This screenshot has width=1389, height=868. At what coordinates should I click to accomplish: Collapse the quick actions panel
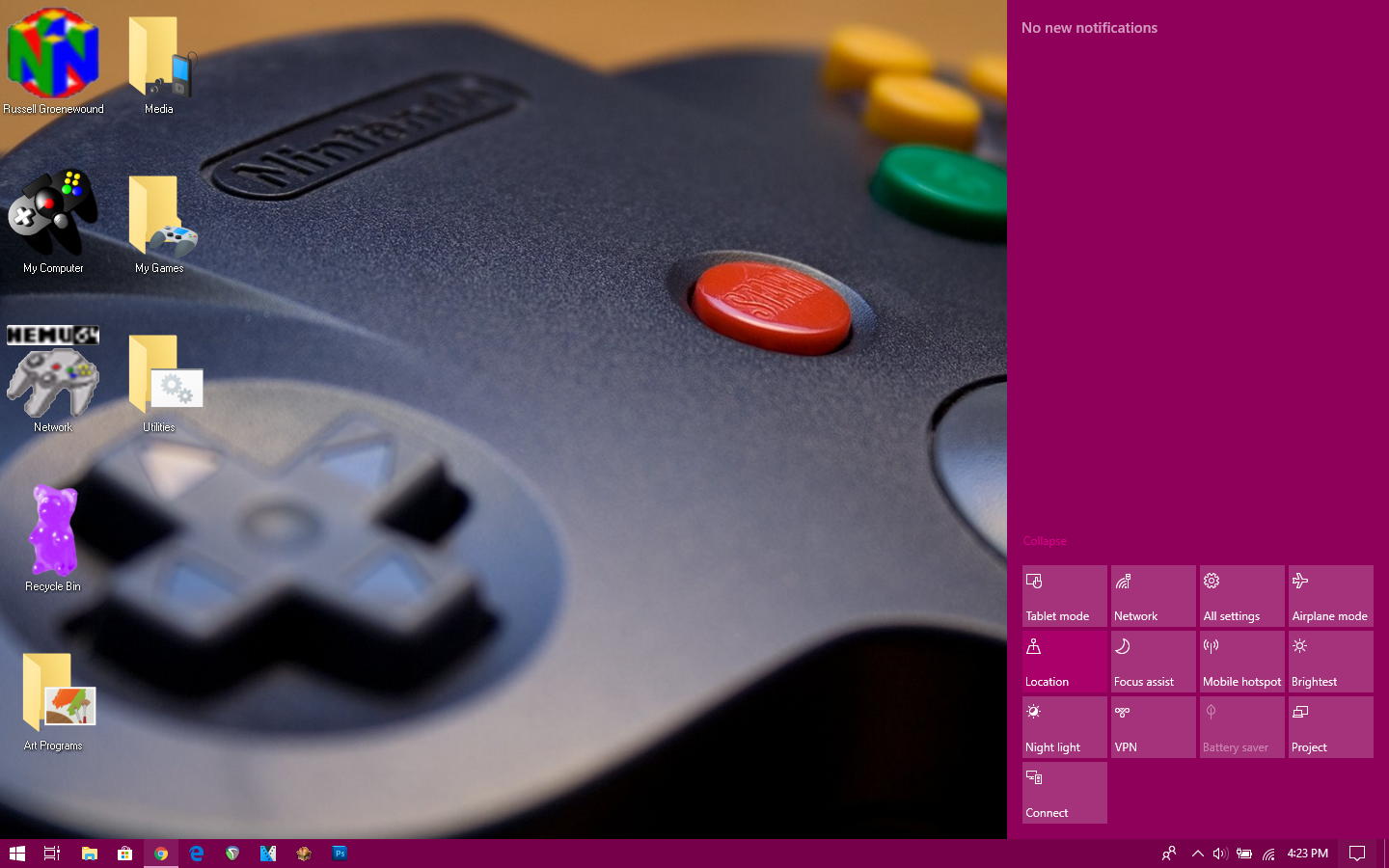[x=1045, y=541]
